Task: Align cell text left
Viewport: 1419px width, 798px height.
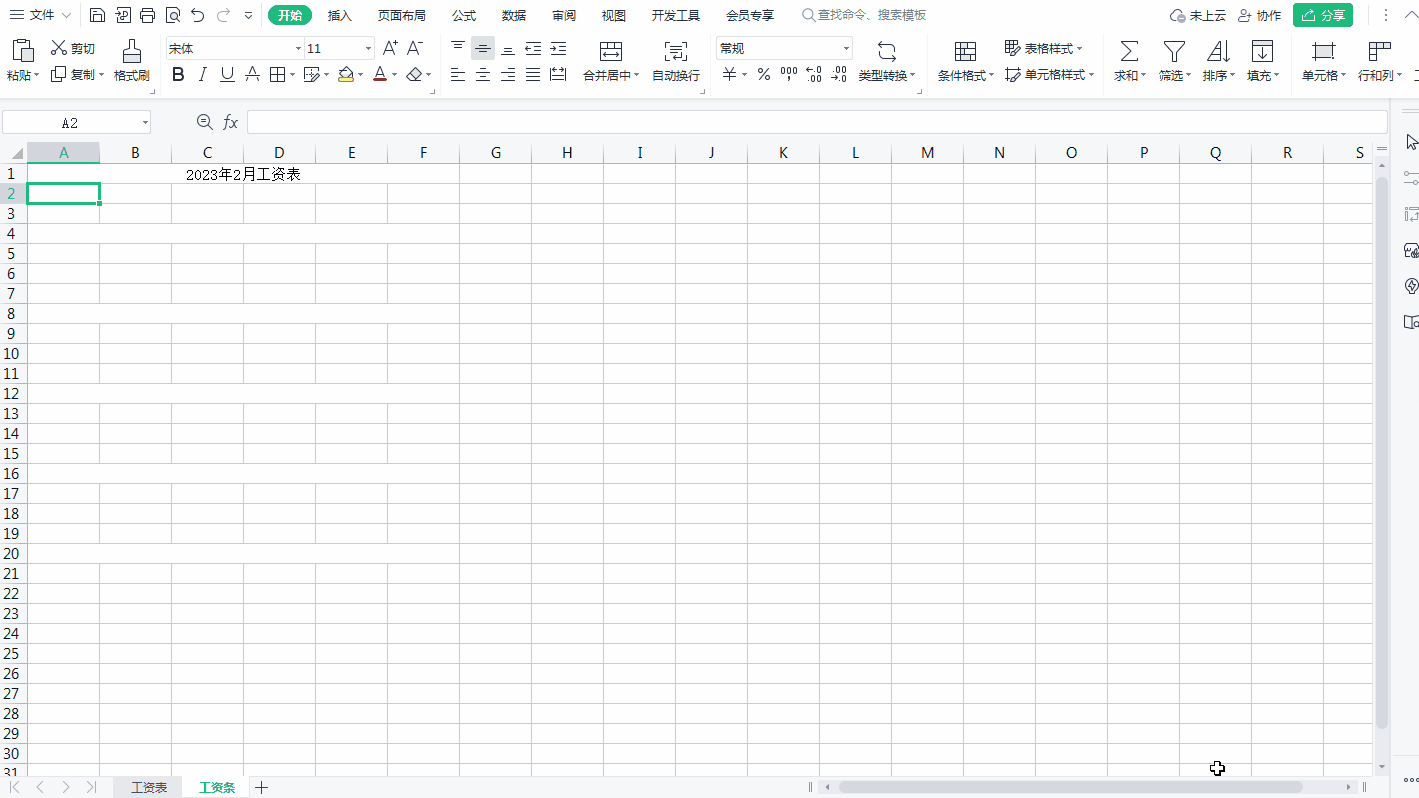Action: point(458,74)
